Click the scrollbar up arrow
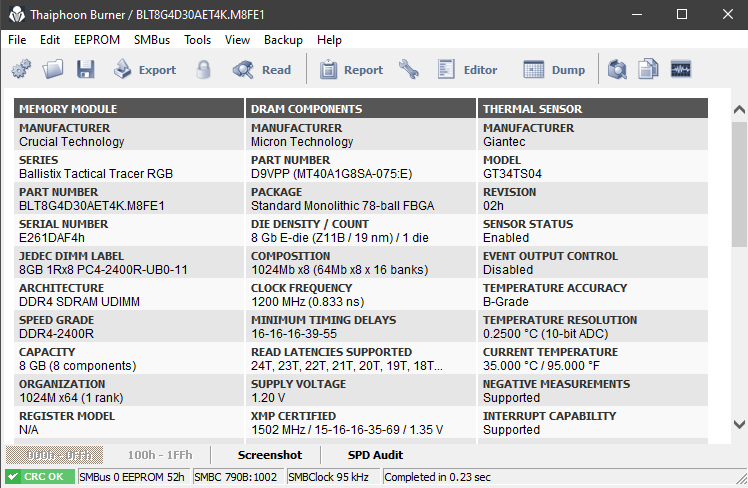The width and height of the screenshot is (748, 488). tap(739, 110)
